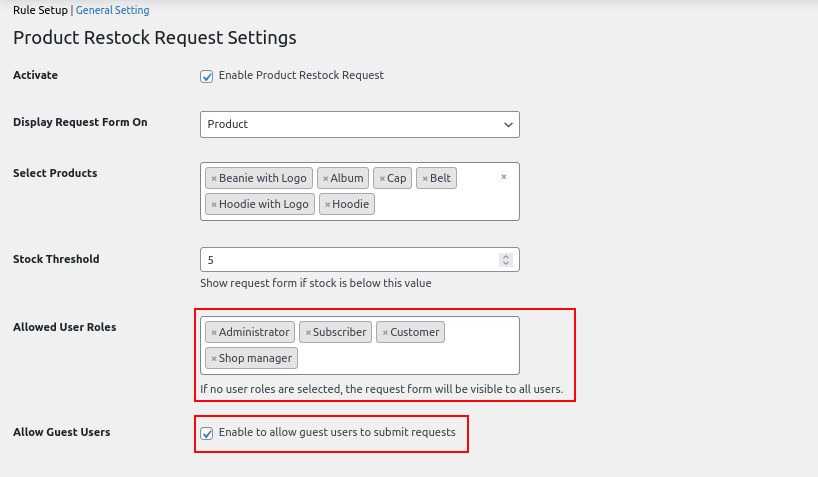Remove the Cap product tag

pyautogui.click(x=381, y=179)
